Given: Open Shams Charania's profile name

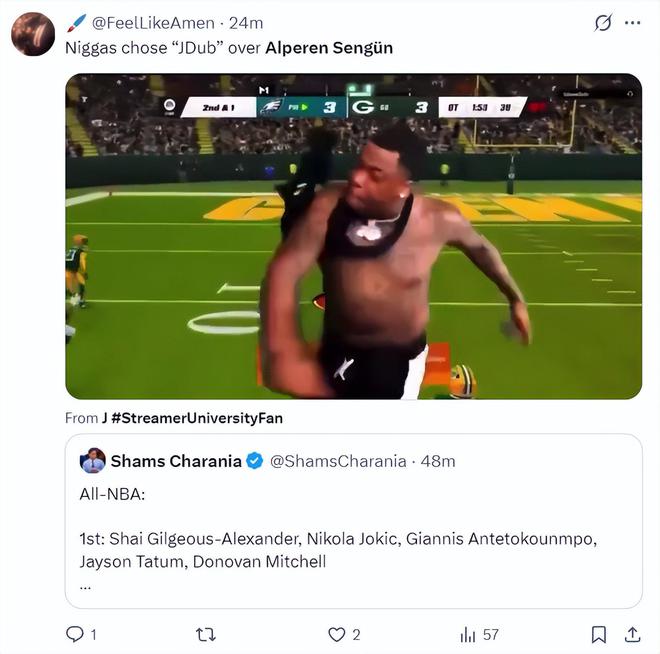Looking at the screenshot, I should [176, 461].
